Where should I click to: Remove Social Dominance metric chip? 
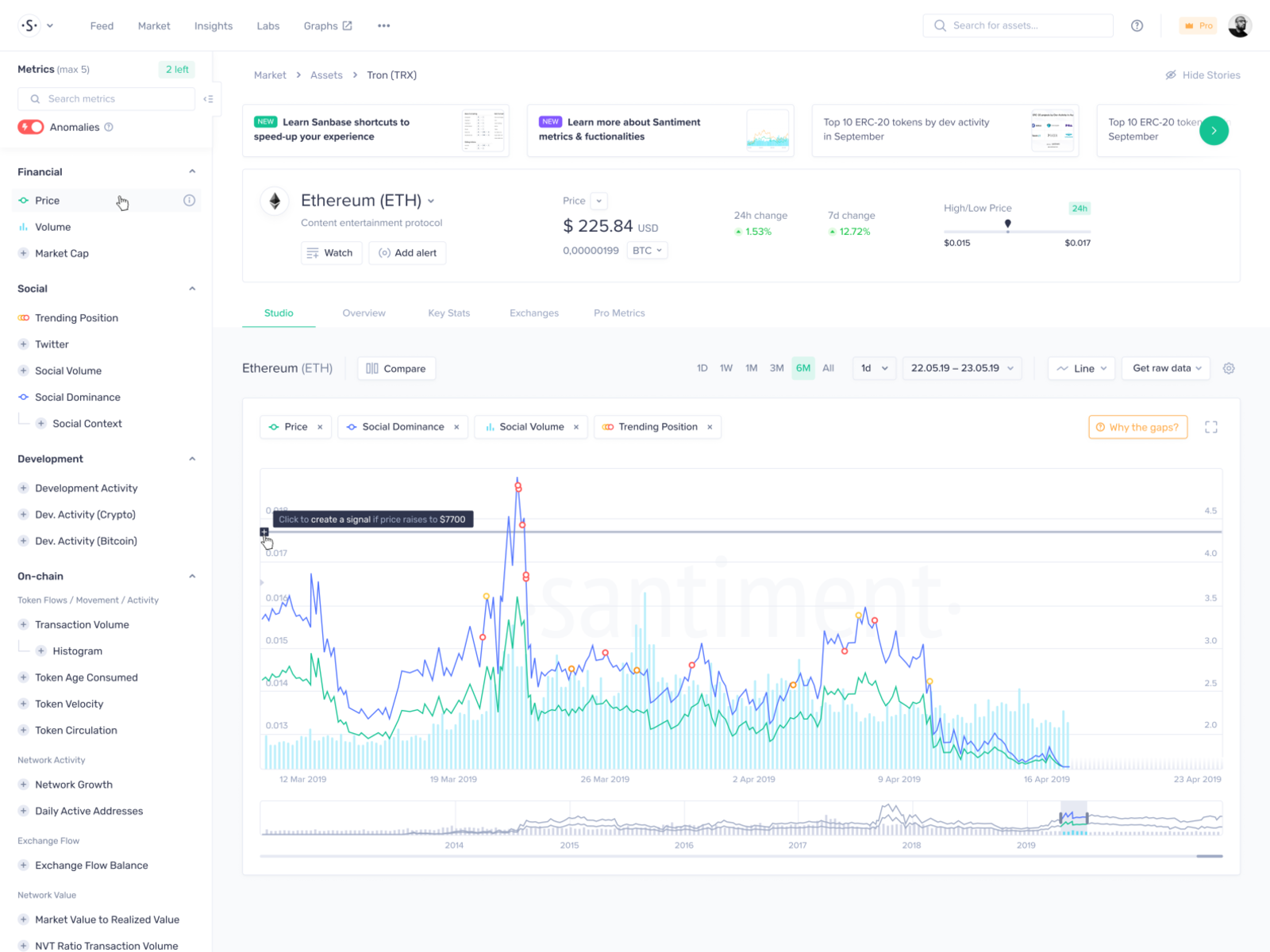(x=456, y=427)
